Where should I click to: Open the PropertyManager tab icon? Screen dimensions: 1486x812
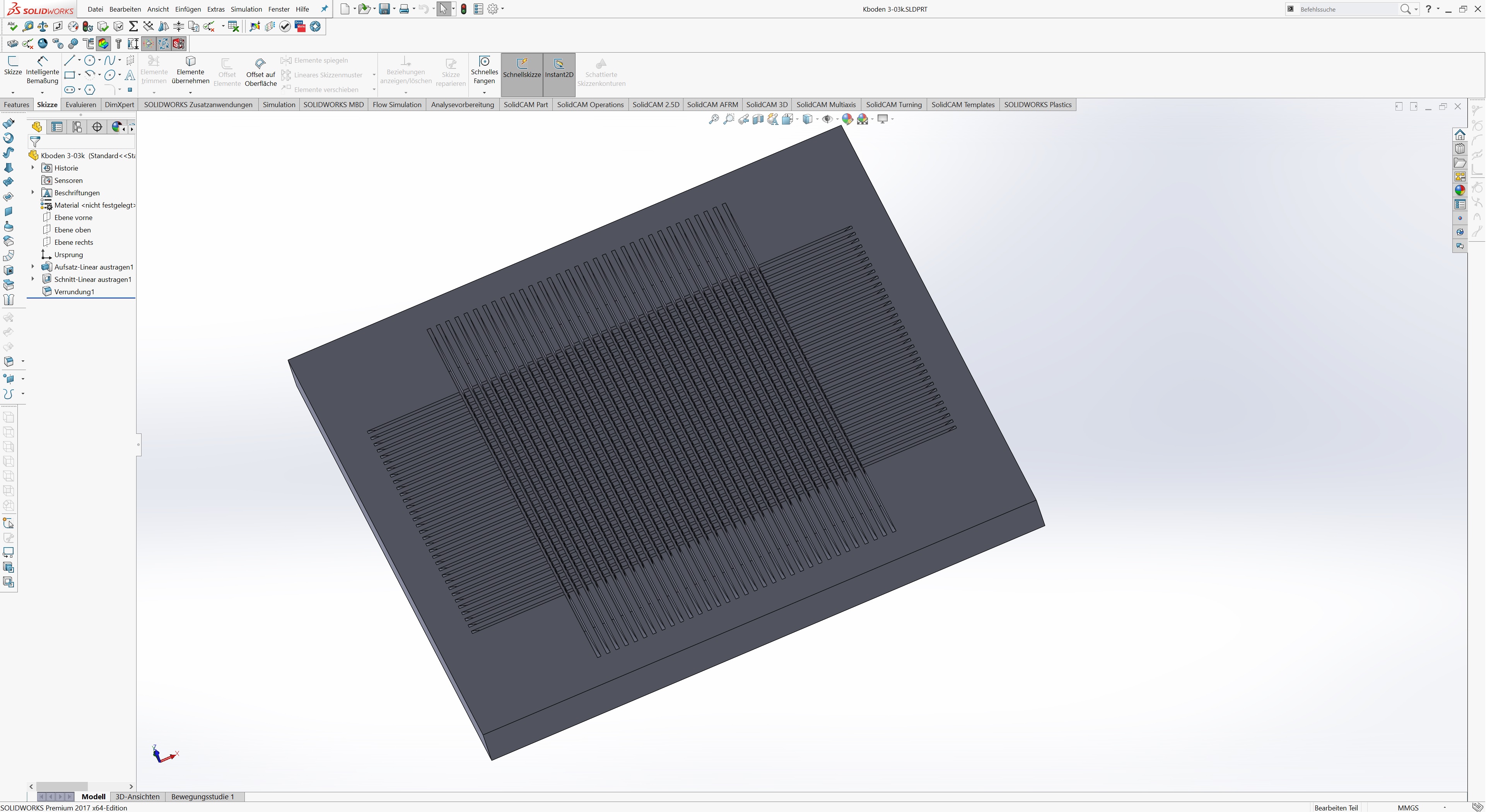(57, 127)
